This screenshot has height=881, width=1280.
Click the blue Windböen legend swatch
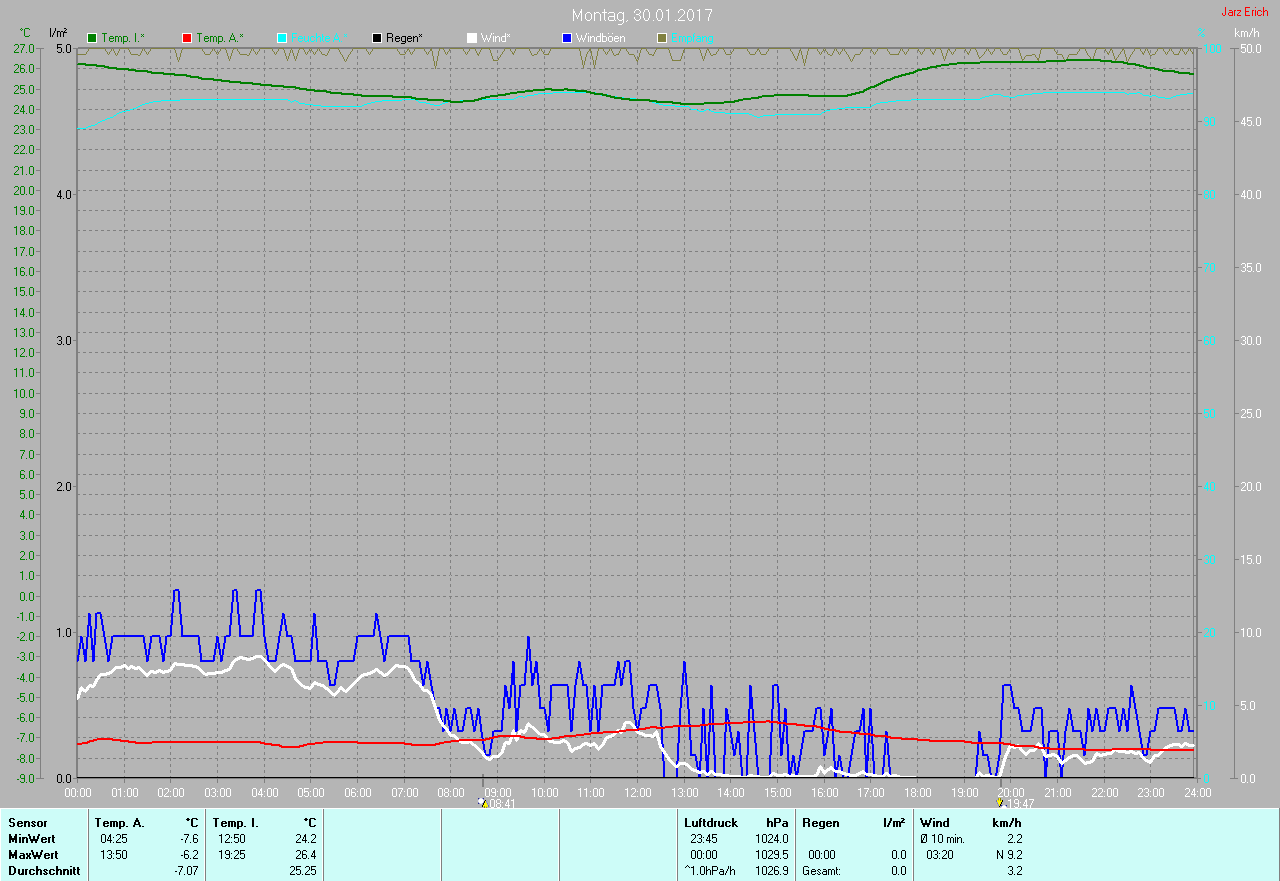(x=567, y=38)
